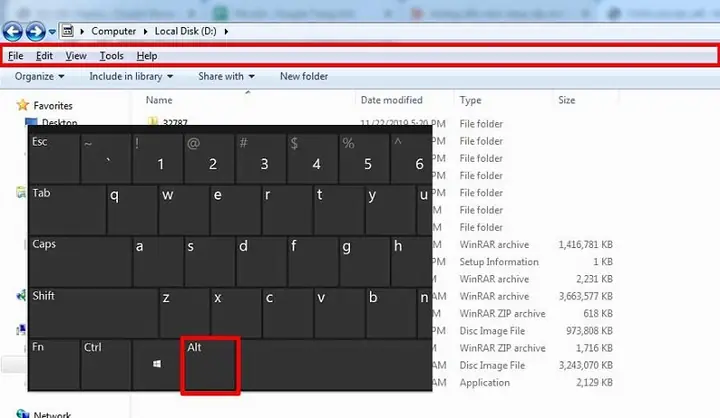Click the Network icon in sidebar
Screen dimensions: 720x418
(22, 414)
